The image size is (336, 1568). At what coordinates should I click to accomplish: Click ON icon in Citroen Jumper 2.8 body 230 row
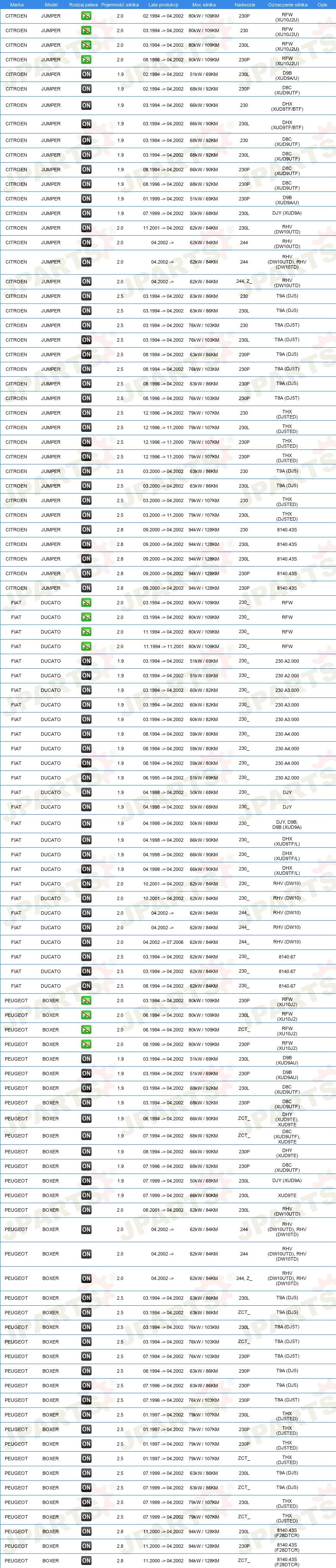point(86,530)
